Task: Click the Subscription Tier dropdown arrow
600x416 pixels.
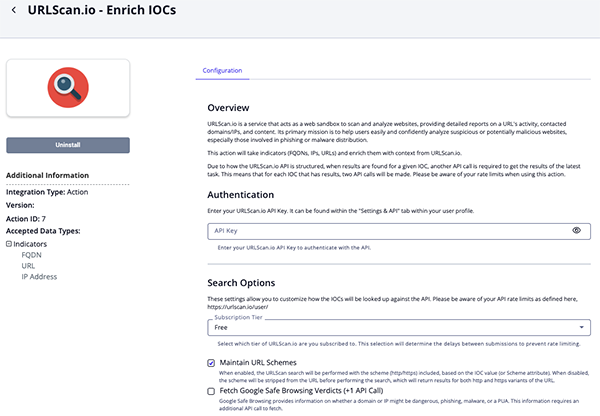Action: (581, 327)
